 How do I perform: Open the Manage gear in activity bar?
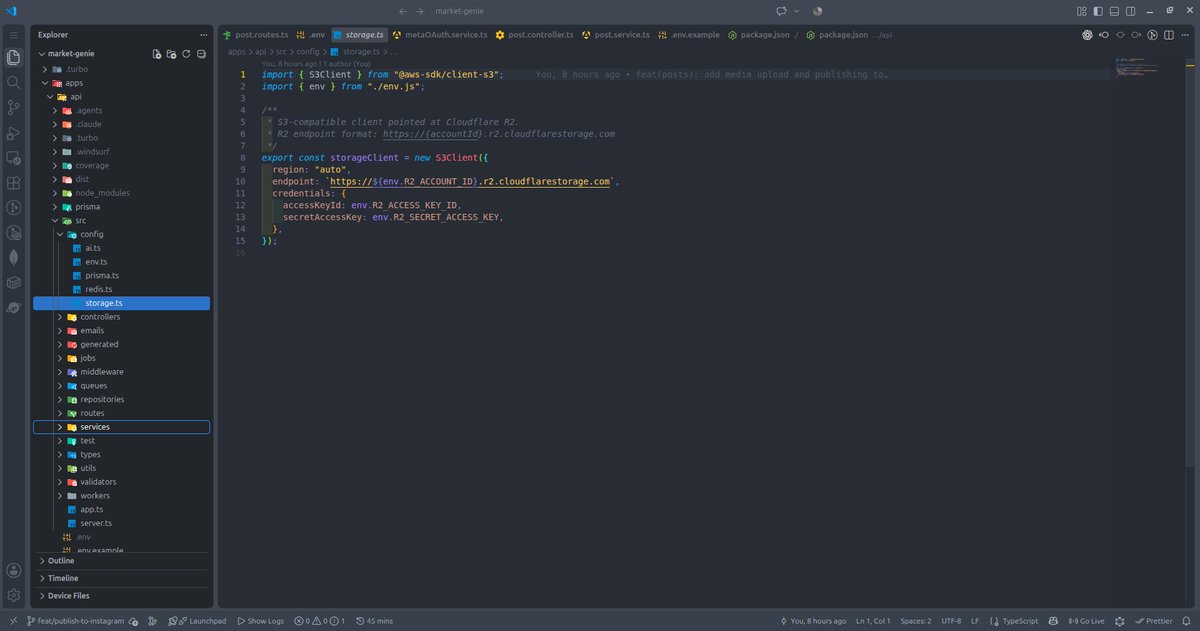[13, 595]
